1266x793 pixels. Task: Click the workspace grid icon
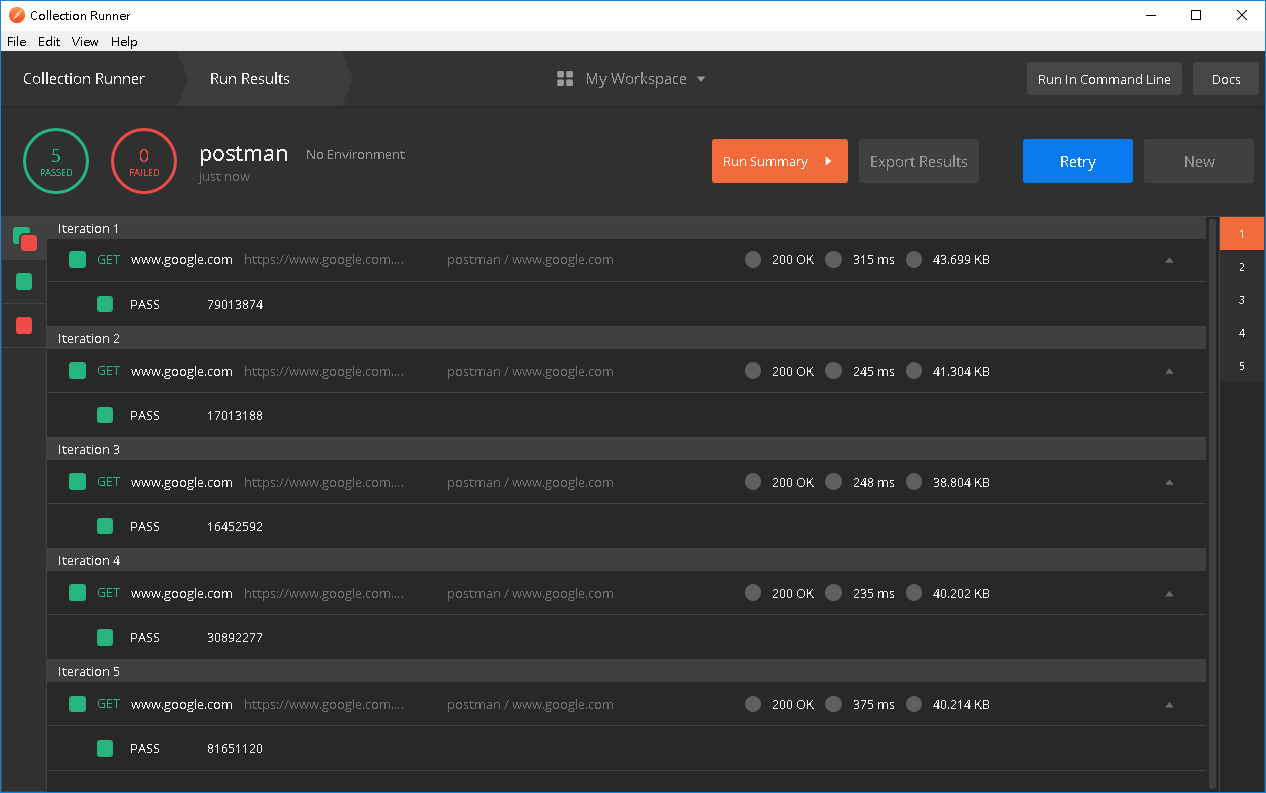[565, 79]
